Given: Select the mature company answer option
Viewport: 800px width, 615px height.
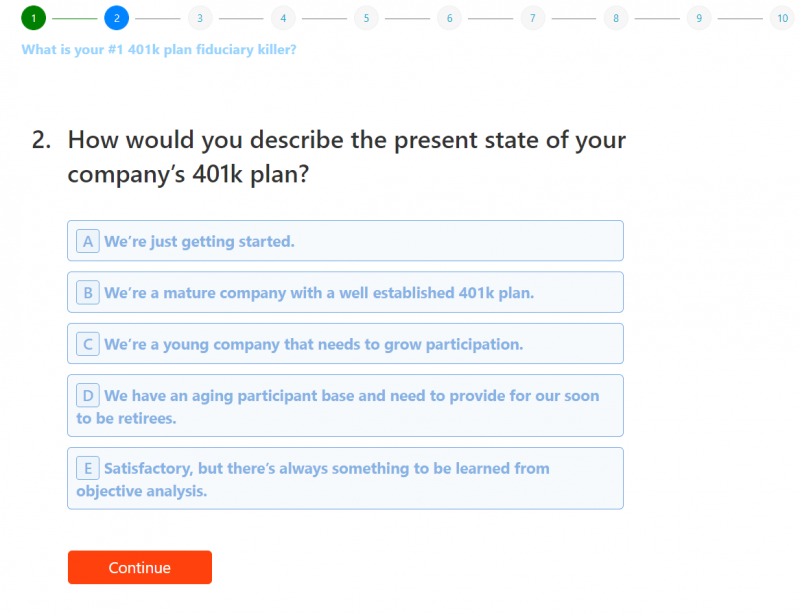Looking at the screenshot, I should (345, 292).
